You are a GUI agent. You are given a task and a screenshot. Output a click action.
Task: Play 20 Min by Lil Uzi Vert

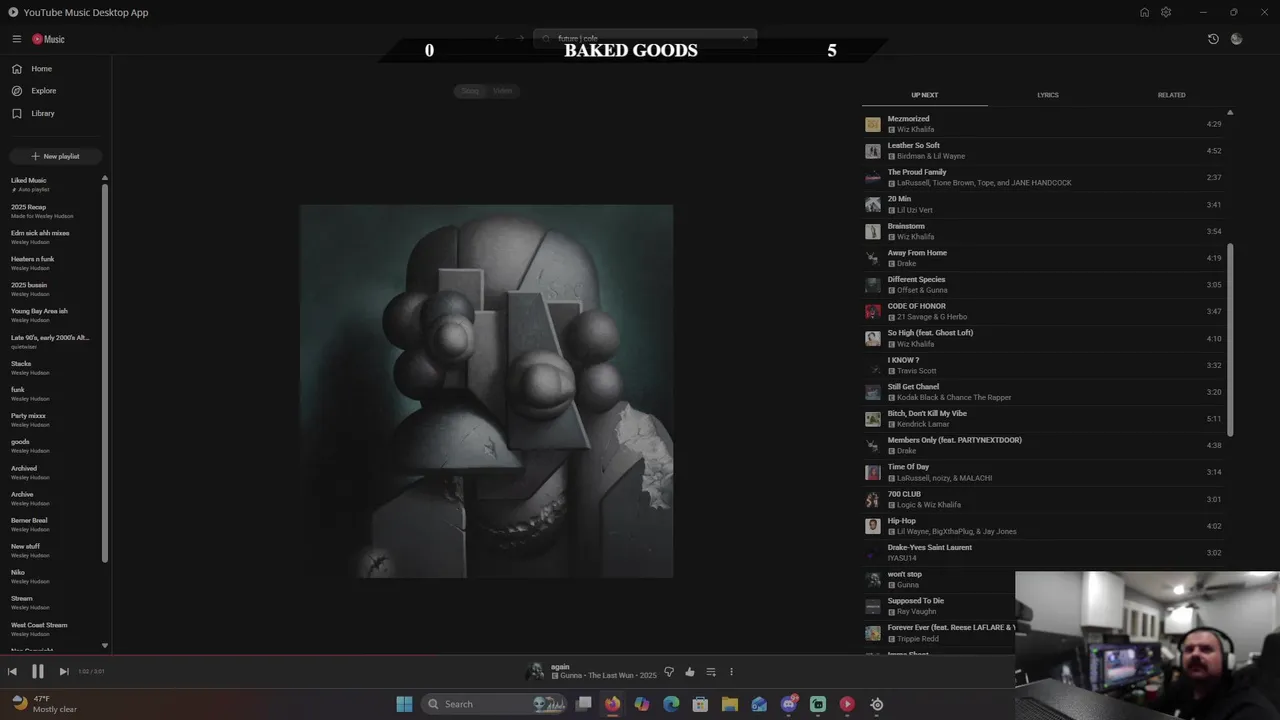coord(1043,204)
